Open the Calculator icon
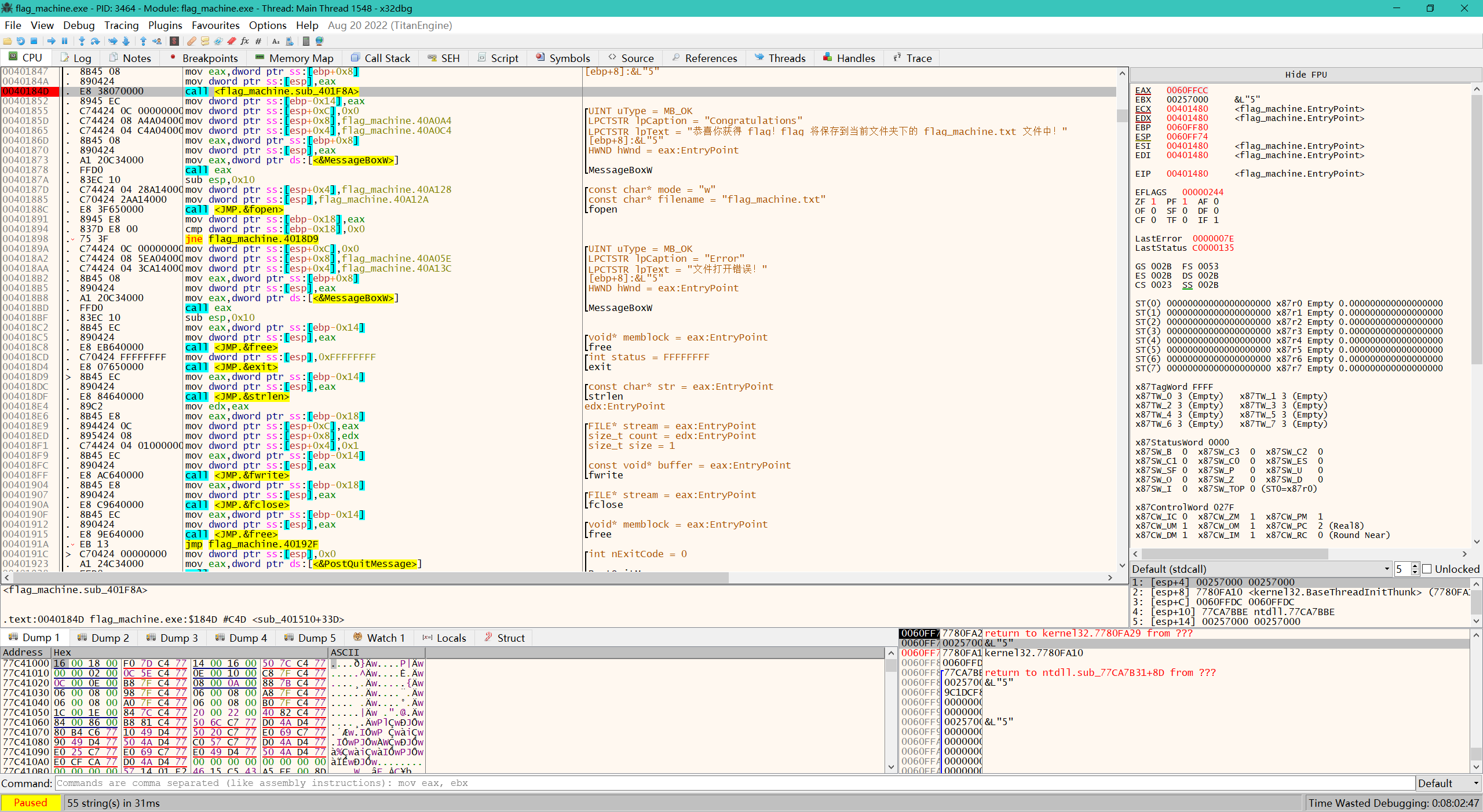This screenshot has width=1483, height=812. click(306, 41)
